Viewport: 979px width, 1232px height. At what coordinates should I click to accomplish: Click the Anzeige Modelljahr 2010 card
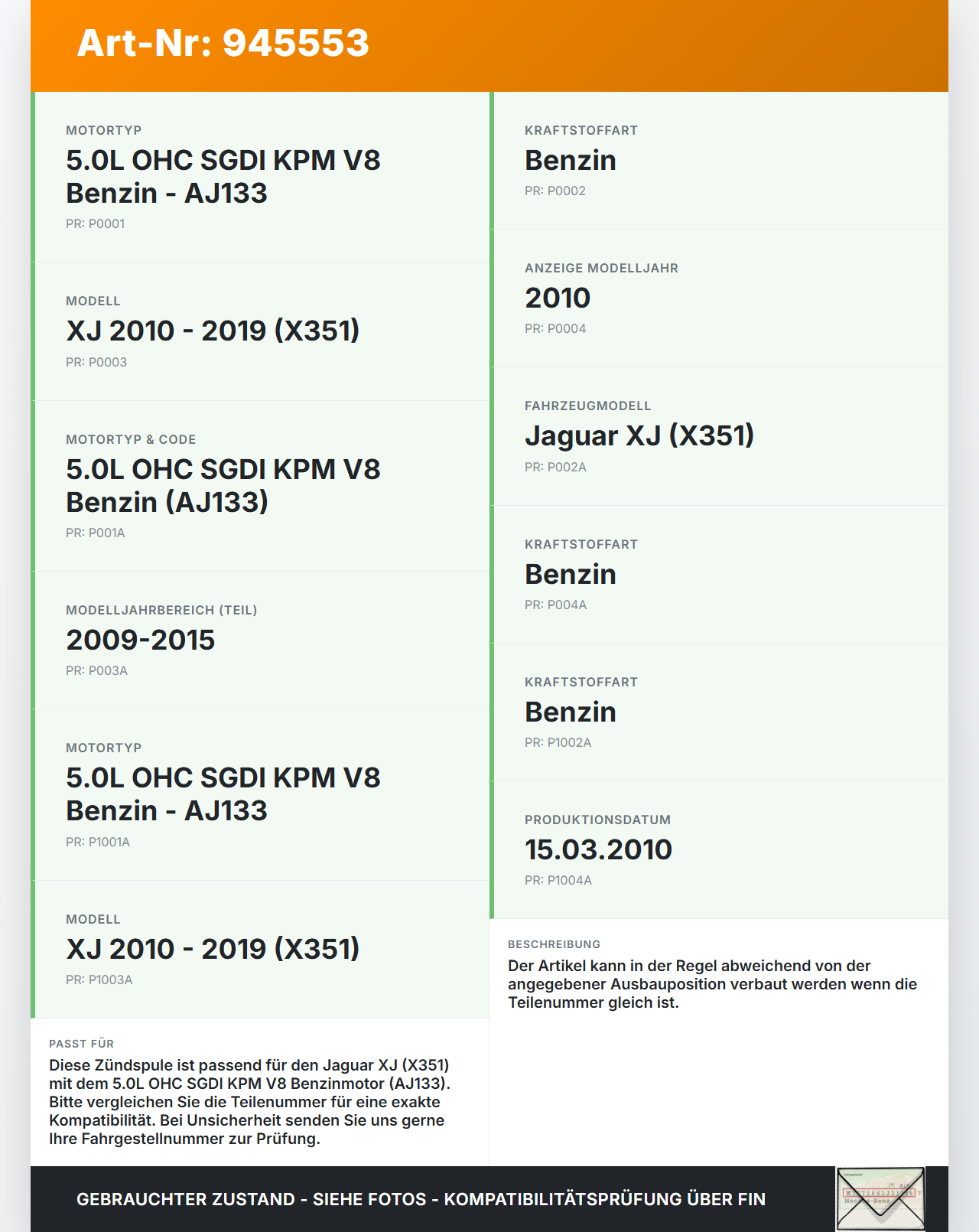pos(719,298)
